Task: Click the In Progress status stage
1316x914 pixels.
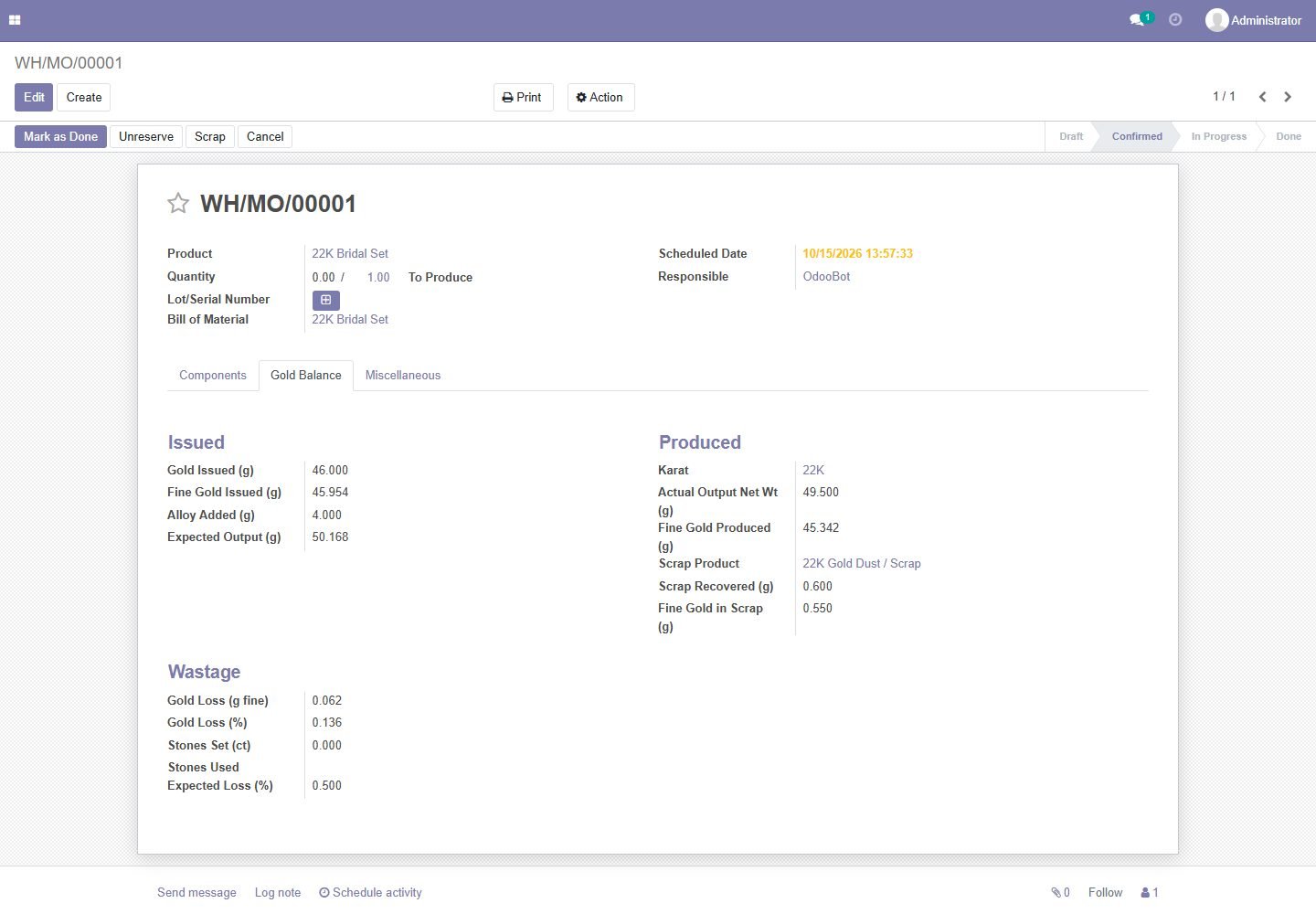Action: coord(1218,137)
